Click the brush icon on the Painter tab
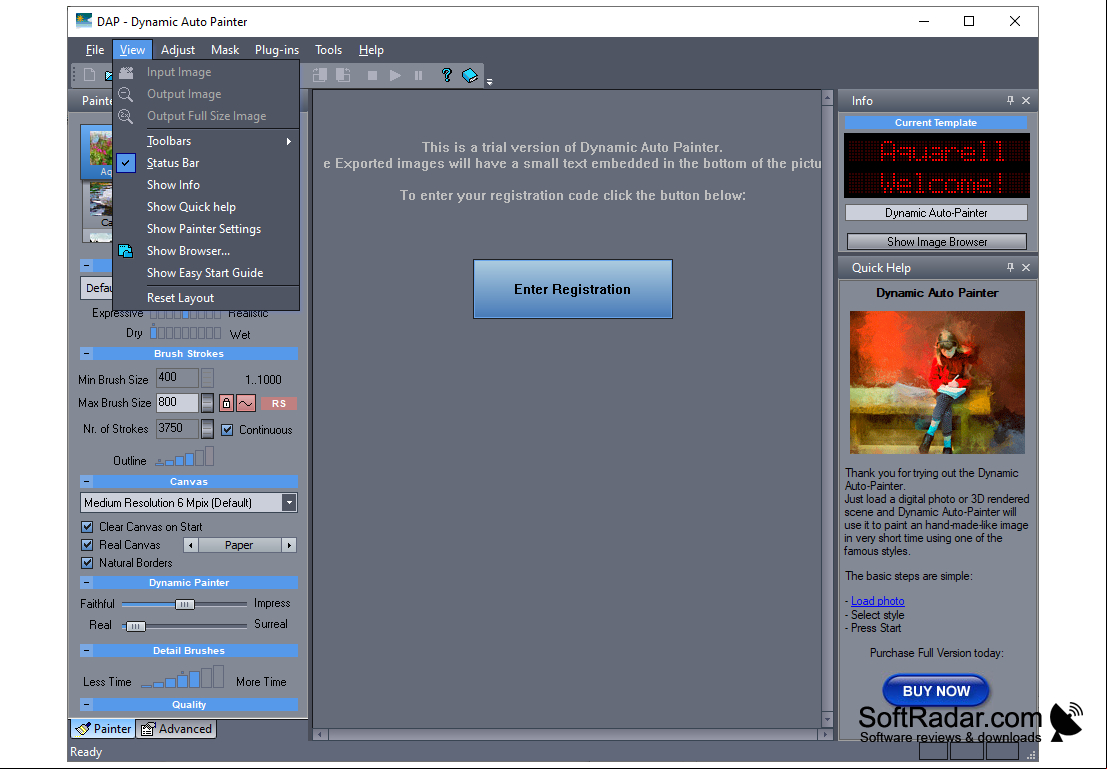Viewport: 1107px width, 769px height. (83, 729)
